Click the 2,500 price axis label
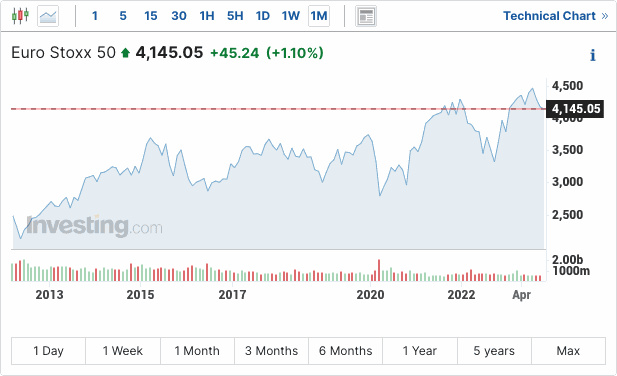Image resolution: width=617 pixels, height=376 pixels. coord(567,215)
